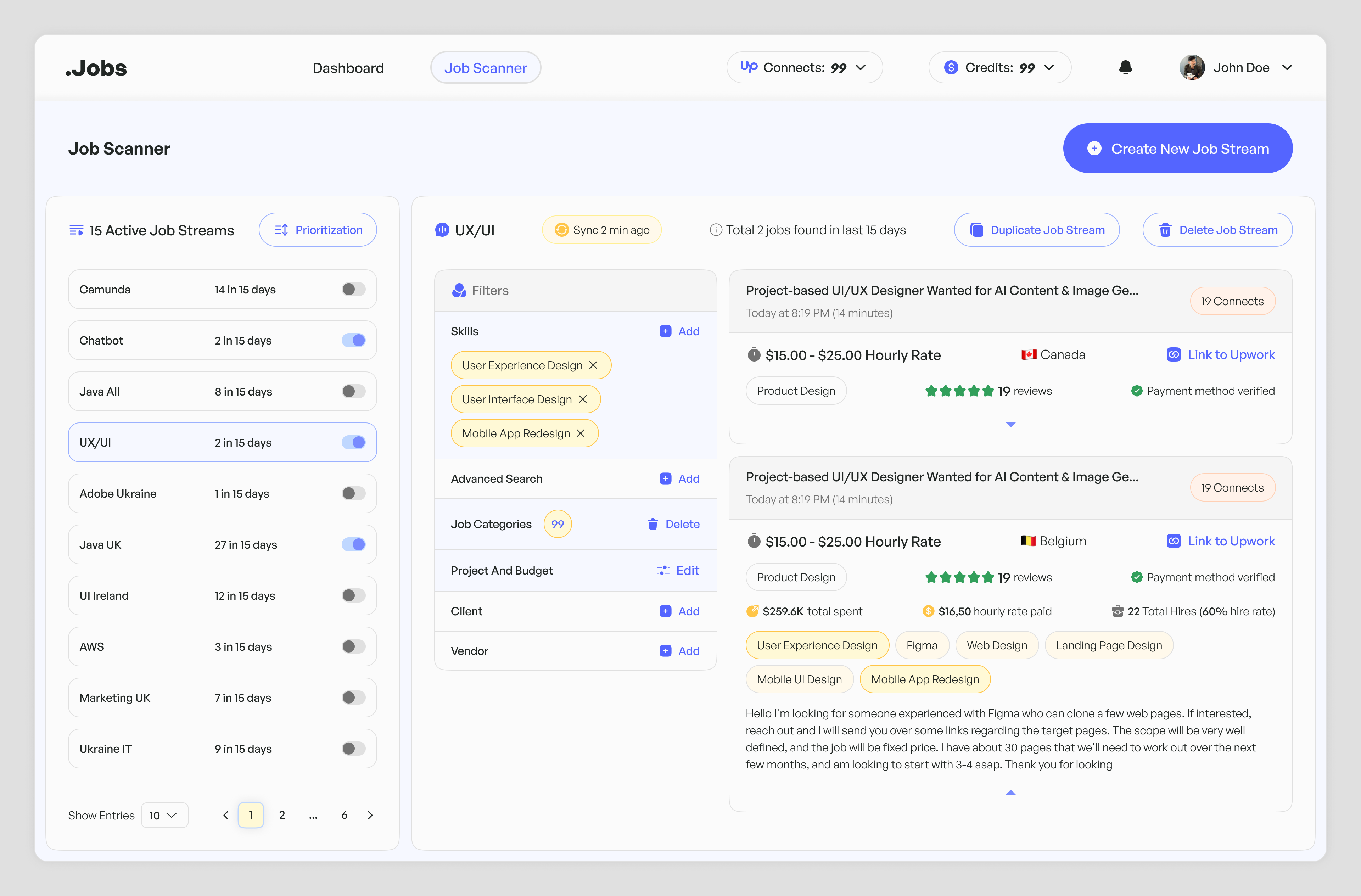Viewport: 1361px width, 896px height.
Task: Click the sync status icon next to UX/UI
Action: (x=562, y=229)
